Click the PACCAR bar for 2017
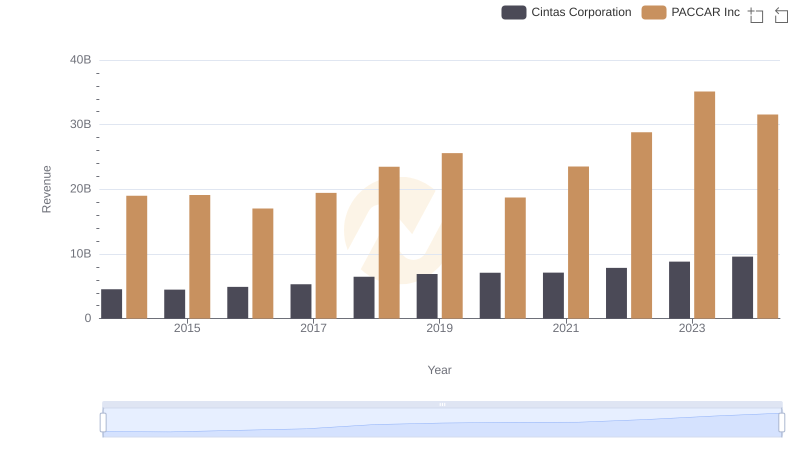This screenshot has height=461, width=800. tap(326, 255)
